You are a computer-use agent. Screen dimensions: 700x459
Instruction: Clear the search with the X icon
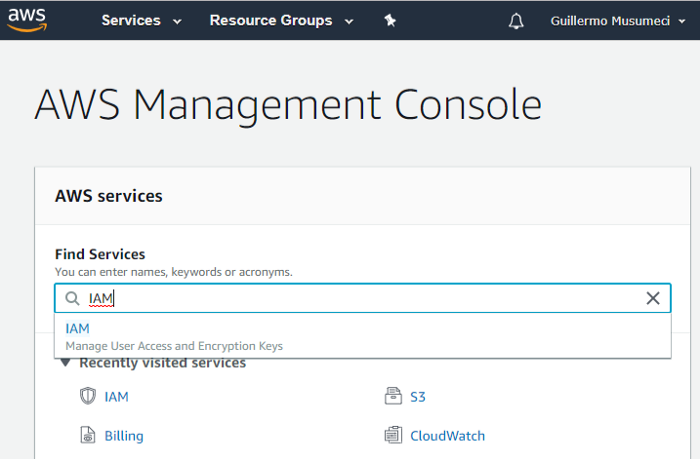coord(653,298)
